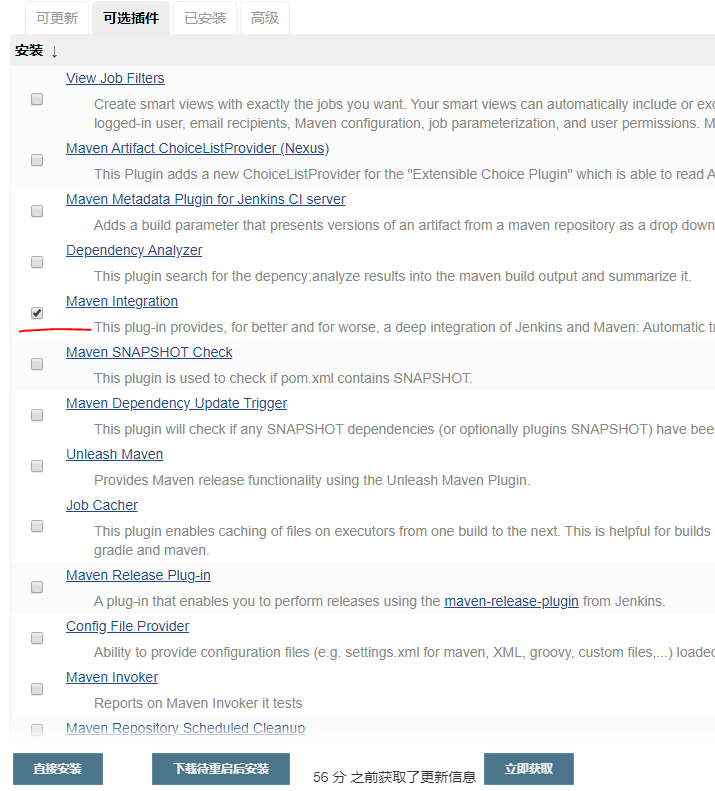The image size is (715, 791).
Task: Tick the Maven Metadata Plugin checkbox
Action: 37,211
